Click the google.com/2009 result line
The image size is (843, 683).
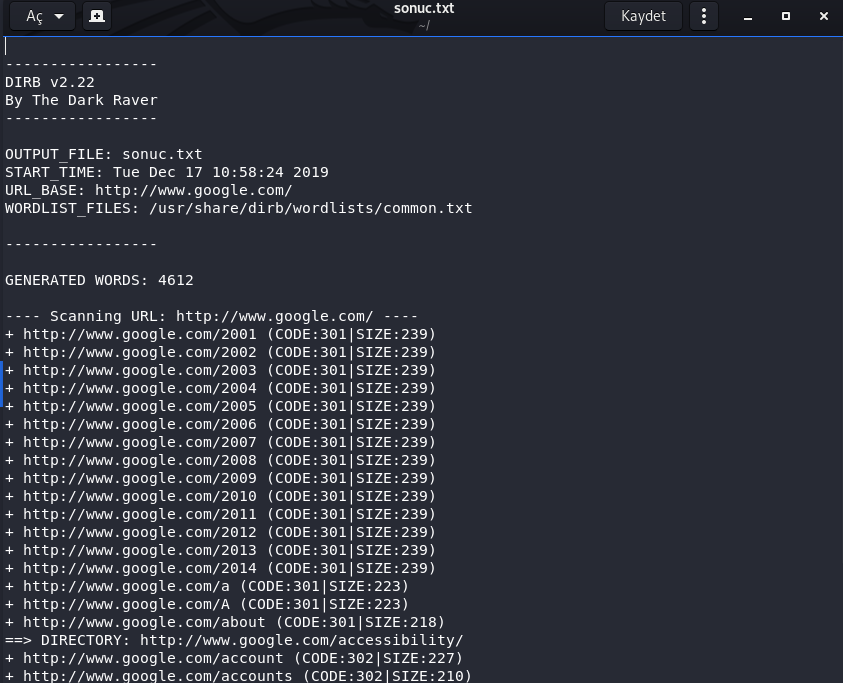tap(220, 479)
